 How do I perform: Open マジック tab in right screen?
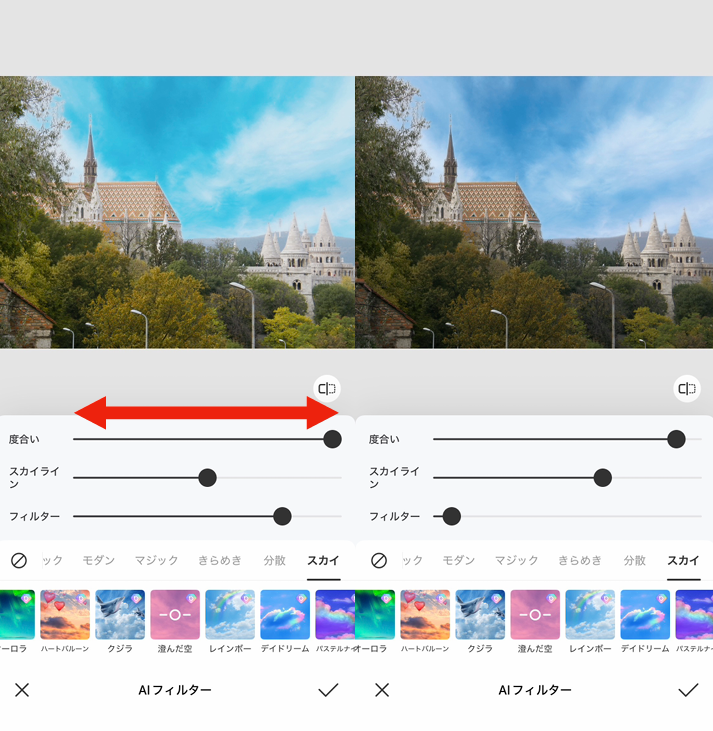(x=517, y=560)
